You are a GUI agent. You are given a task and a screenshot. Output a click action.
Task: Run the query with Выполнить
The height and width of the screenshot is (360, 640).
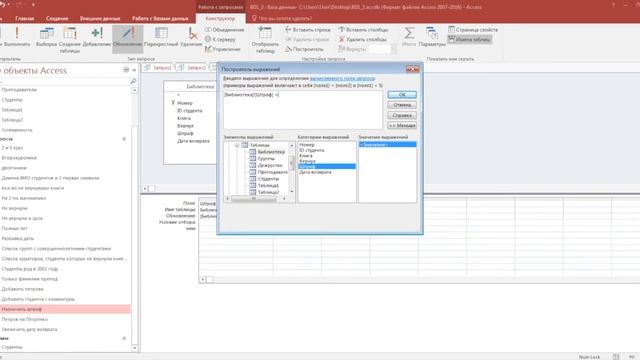(16, 38)
